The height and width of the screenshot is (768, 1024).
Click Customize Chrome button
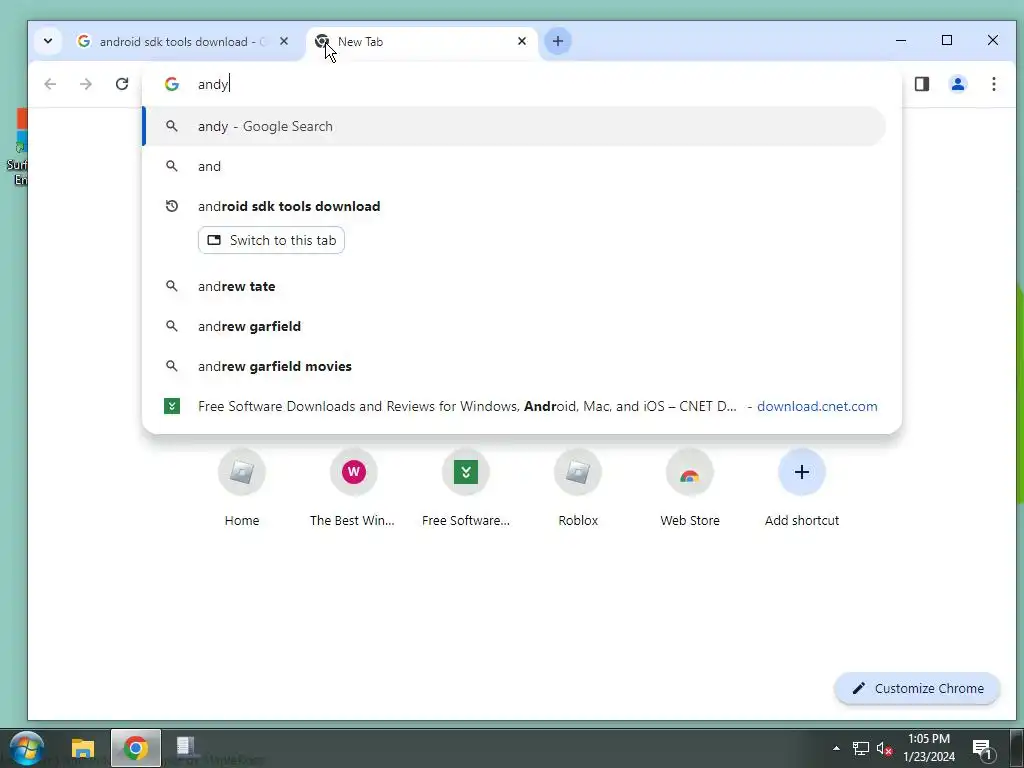(x=917, y=688)
